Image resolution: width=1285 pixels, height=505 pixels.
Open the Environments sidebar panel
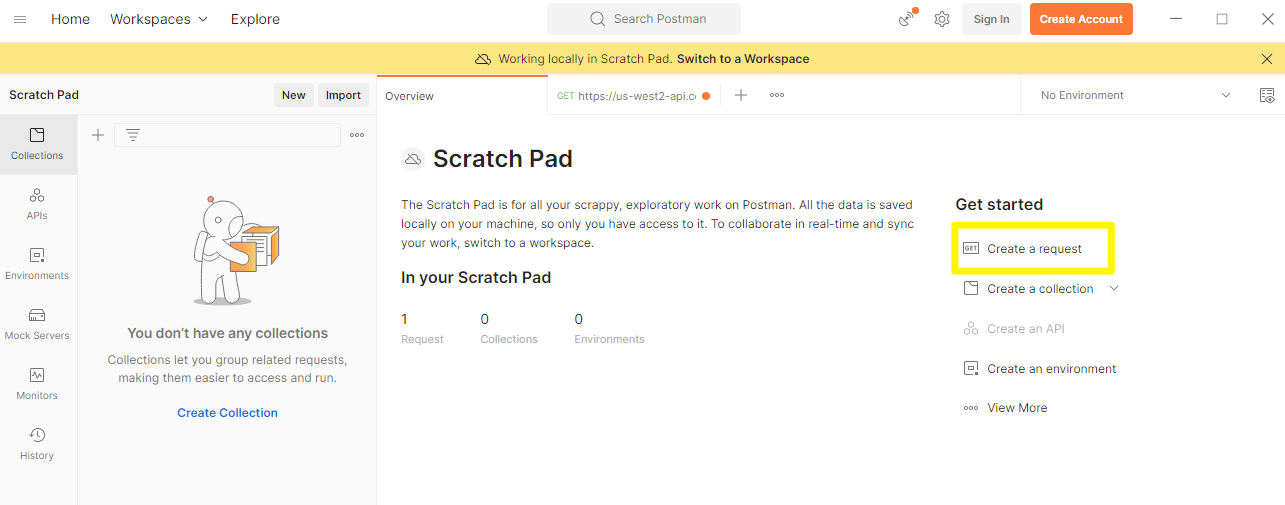pyautogui.click(x=37, y=264)
